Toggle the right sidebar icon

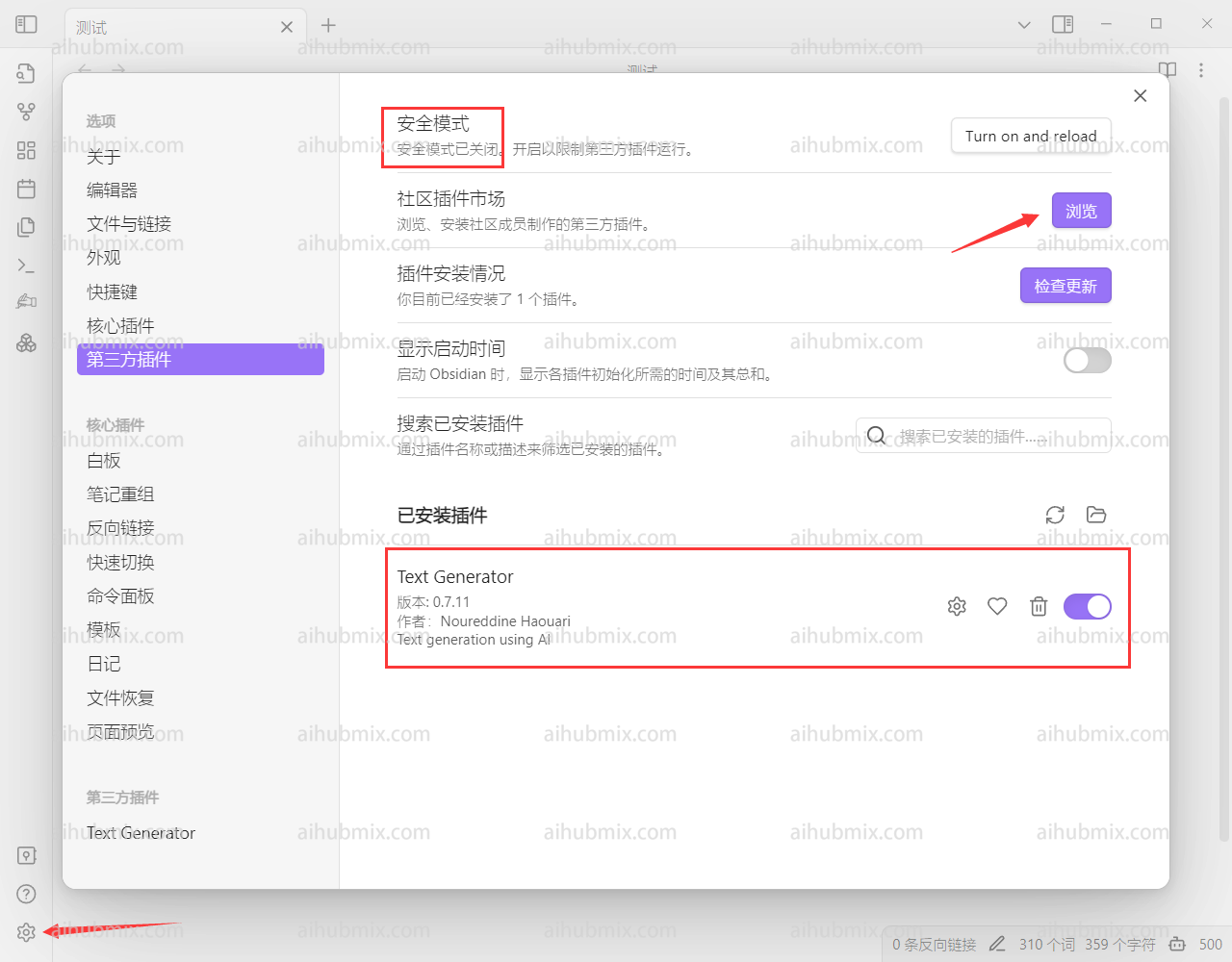1063,24
